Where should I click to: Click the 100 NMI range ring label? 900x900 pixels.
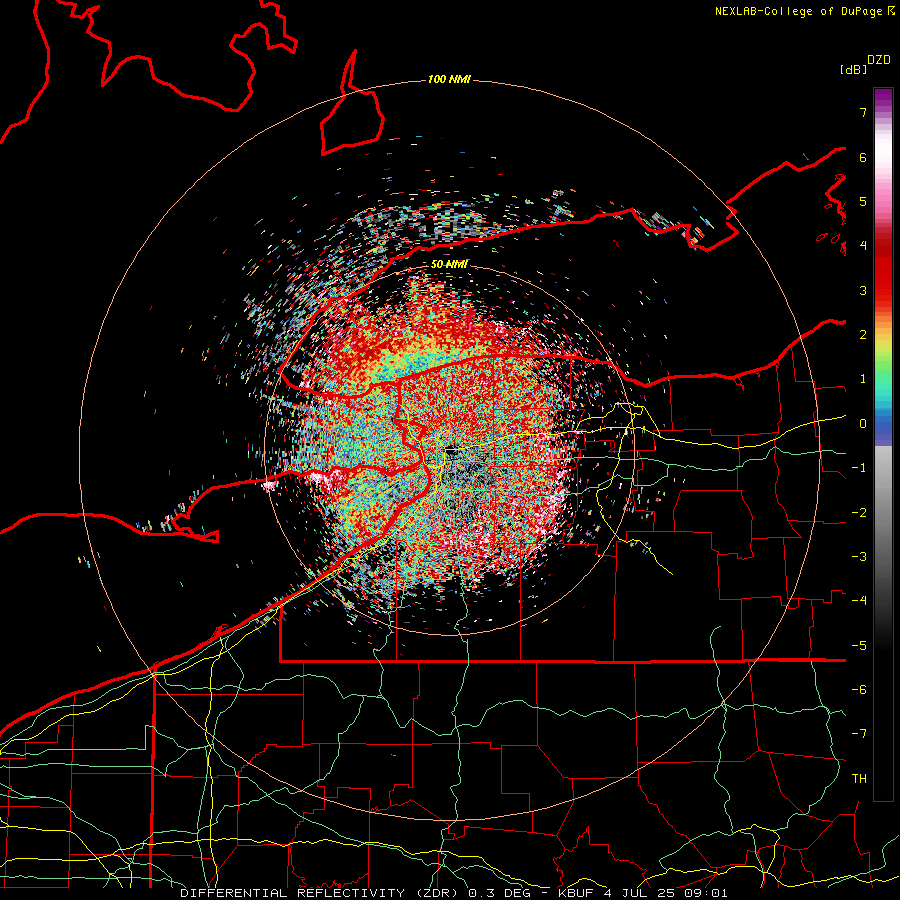point(449,79)
